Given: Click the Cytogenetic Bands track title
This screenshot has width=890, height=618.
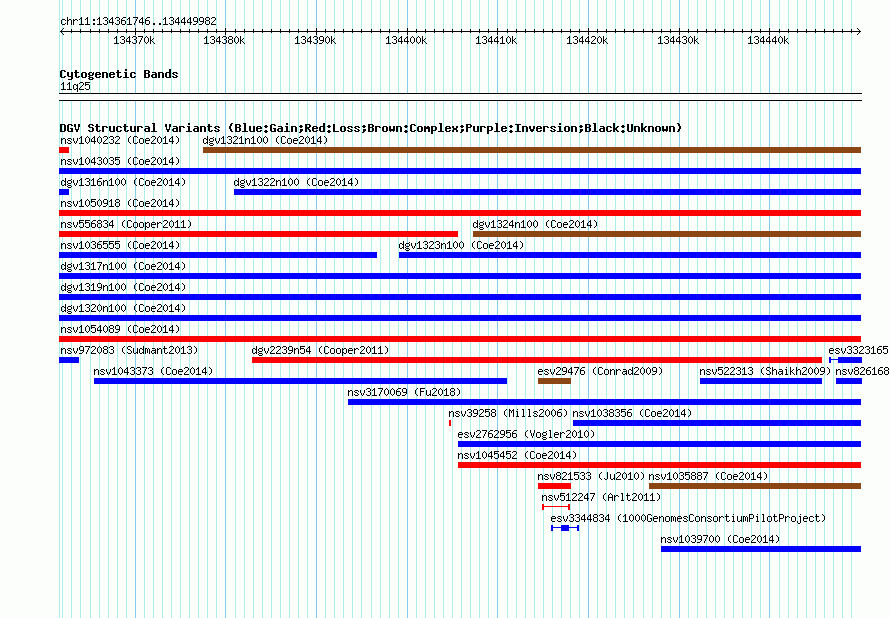Looking at the screenshot, I should pos(119,74).
